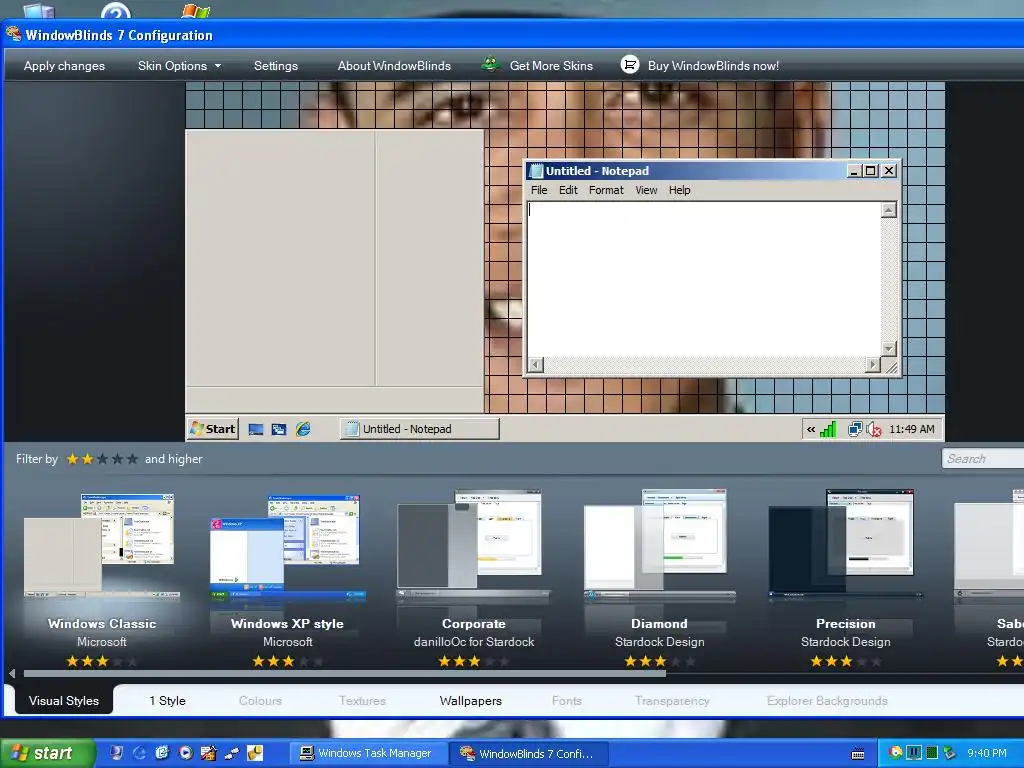The image size is (1024, 768).
Task: Switch to Windows Task Manager on the taskbar
Action: click(368, 753)
